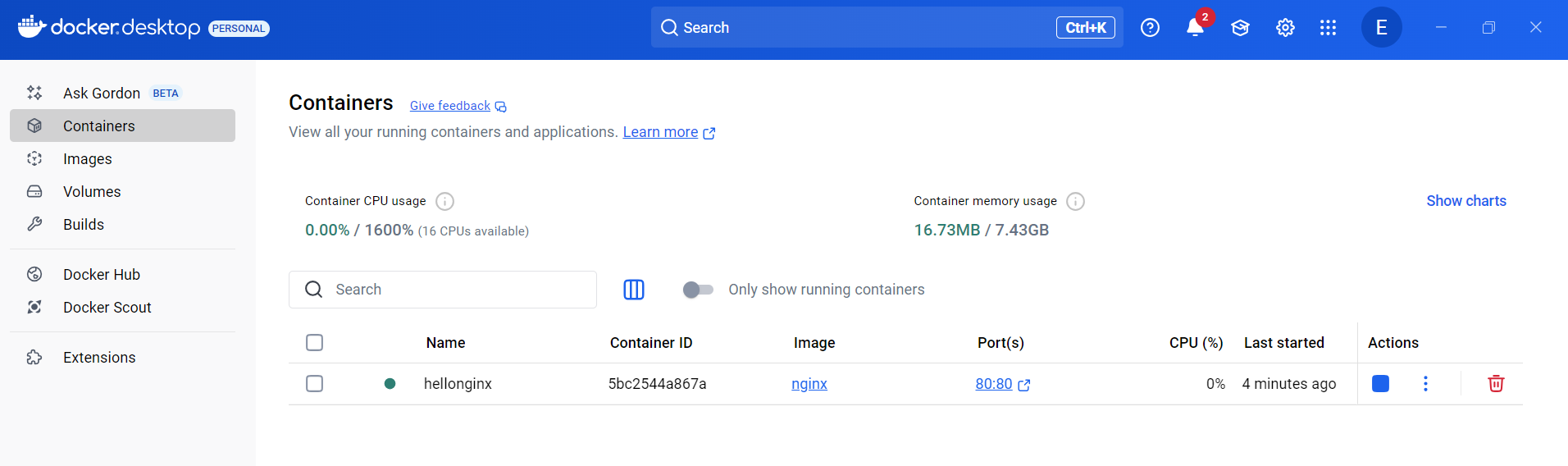
Task: Select Containers in the sidebar
Action: [122, 126]
